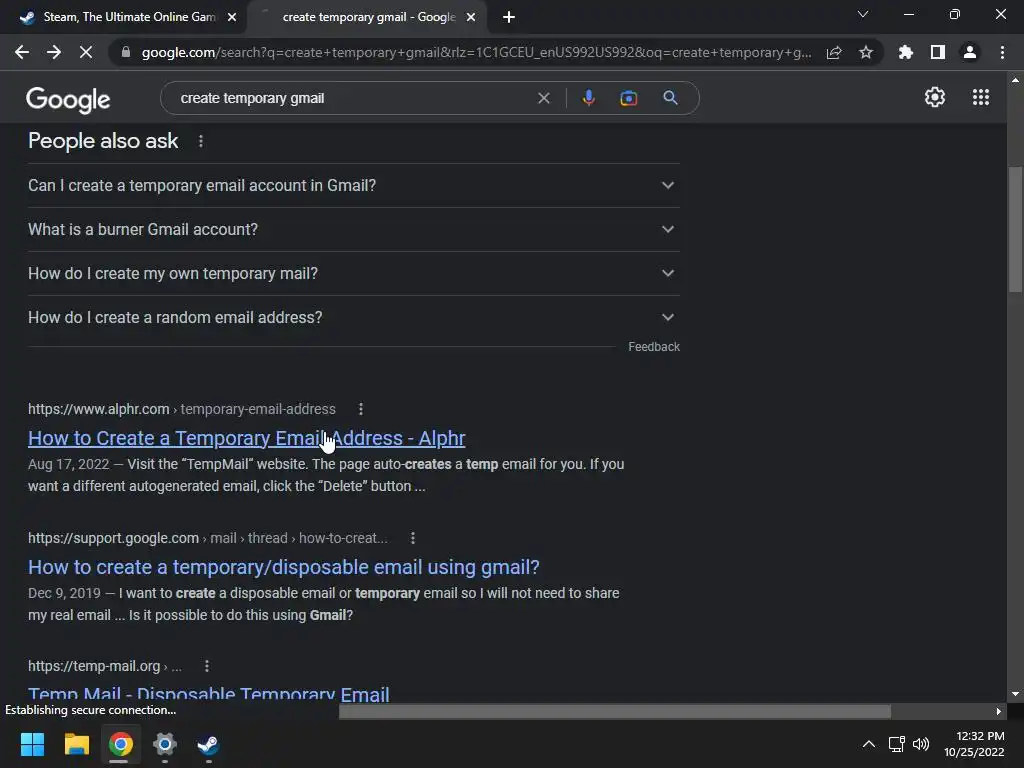Open options for the alphr.com result
The height and width of the screenshot is (768, 1024).
[360, 409]
